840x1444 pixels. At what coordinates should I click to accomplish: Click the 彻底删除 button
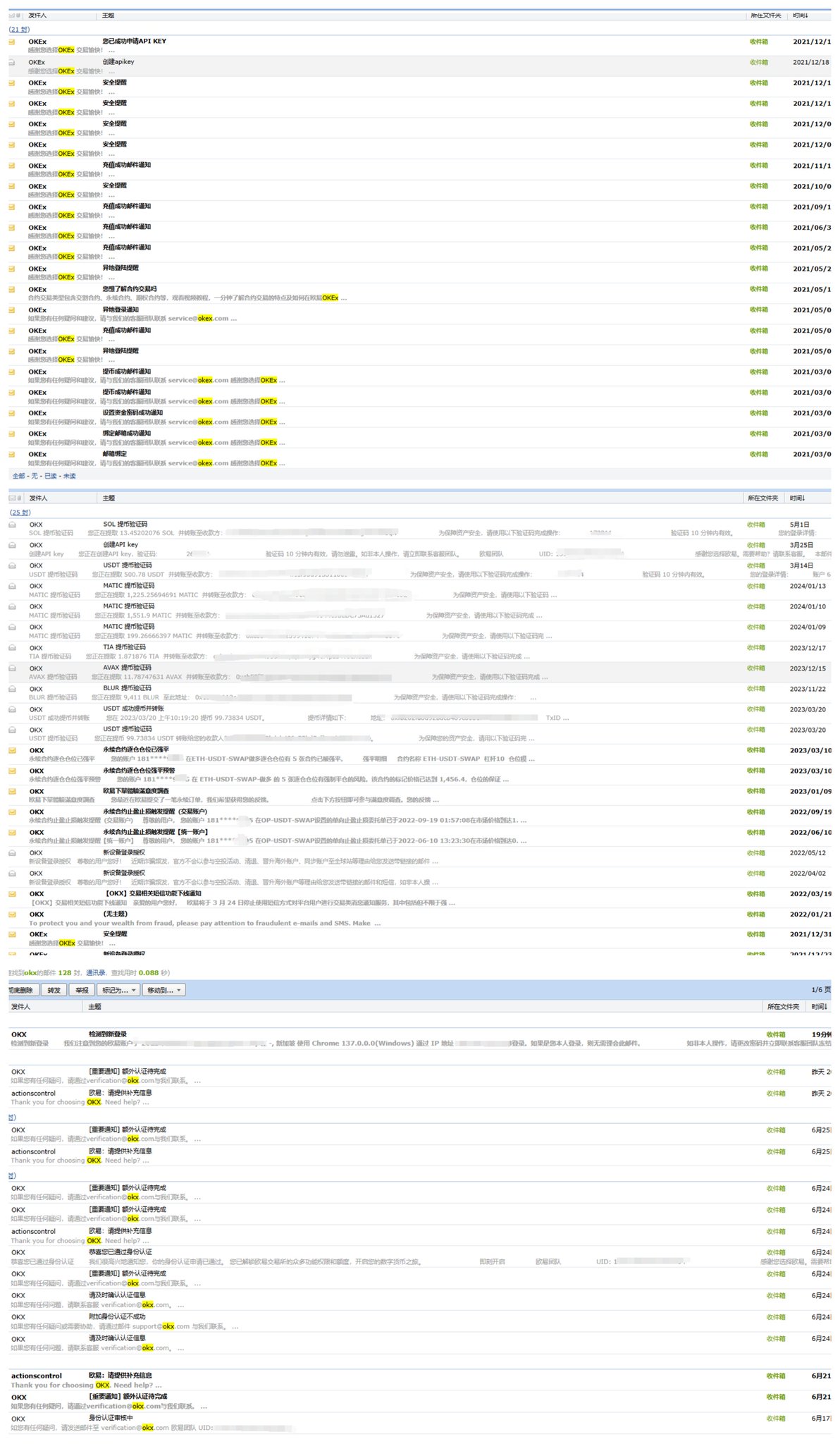(23, 990)
